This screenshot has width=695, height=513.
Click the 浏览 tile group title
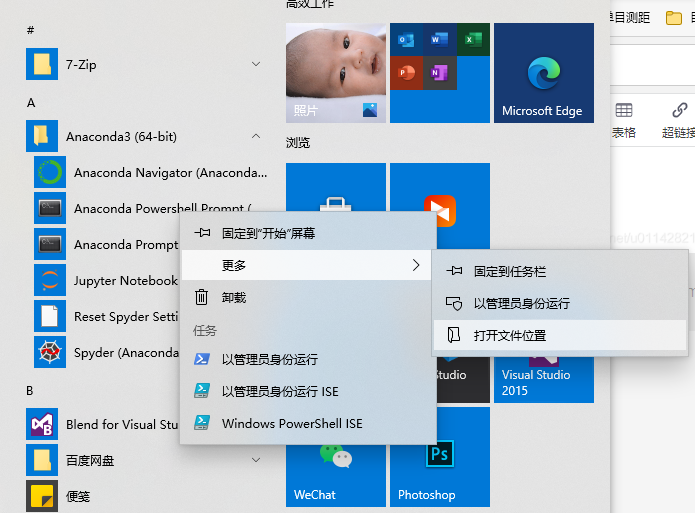(298, 143)
